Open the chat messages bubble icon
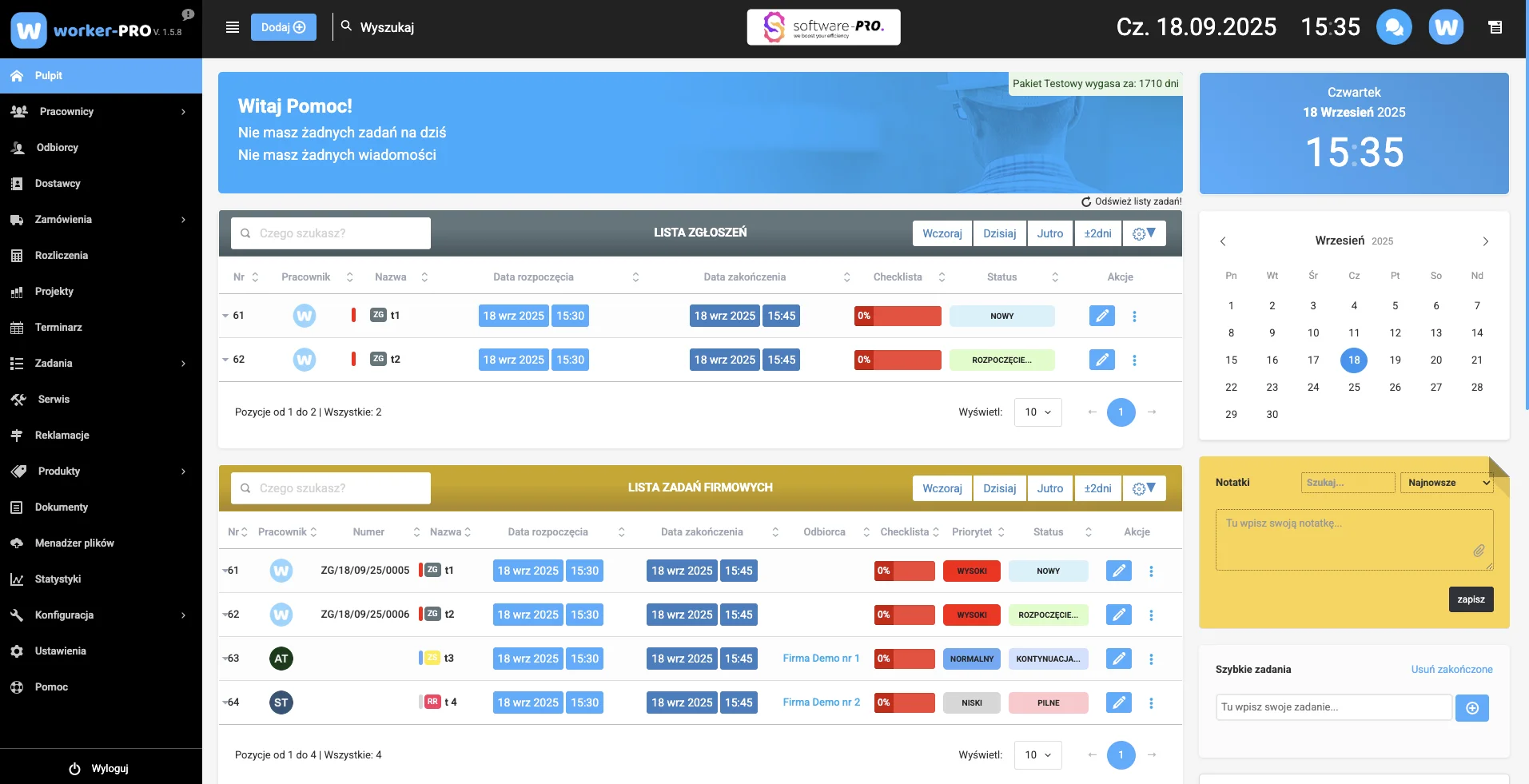Screen dimensions: 1529x784 [x=1394, y=27]
